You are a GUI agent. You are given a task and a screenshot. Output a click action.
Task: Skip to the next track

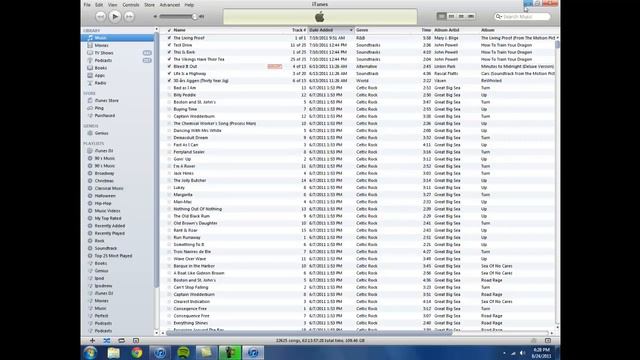coord(129,17)
